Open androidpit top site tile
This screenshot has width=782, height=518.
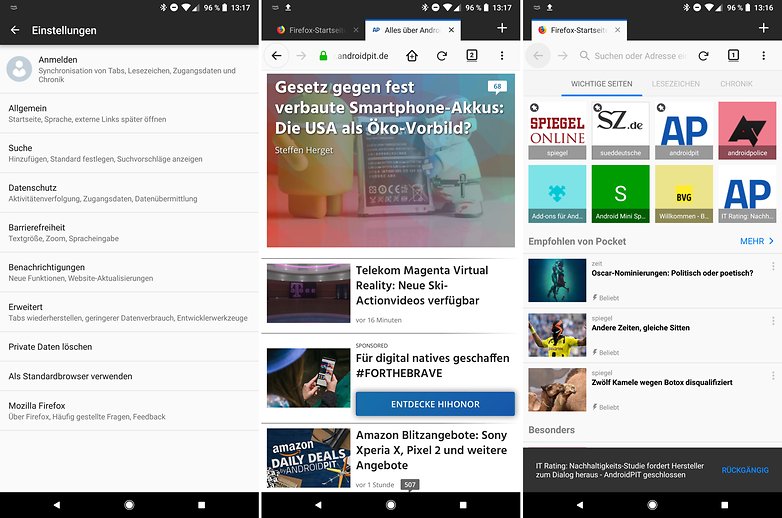684,131
